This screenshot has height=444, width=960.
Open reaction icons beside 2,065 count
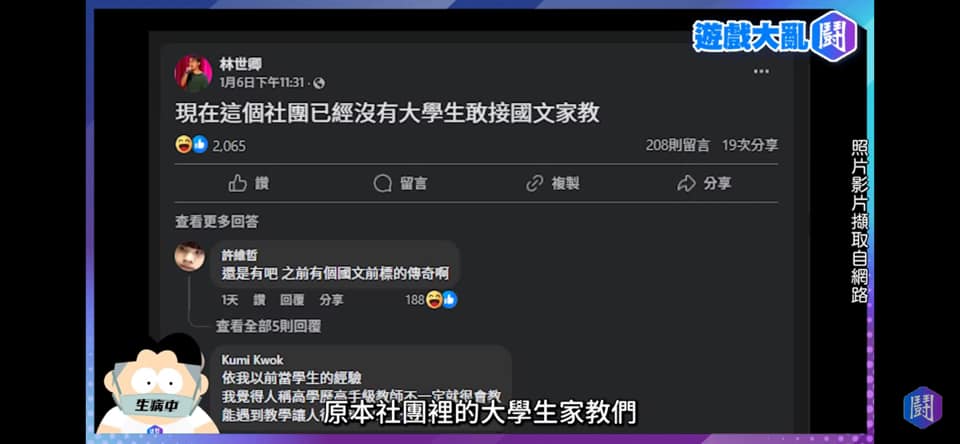pos(192,145)
